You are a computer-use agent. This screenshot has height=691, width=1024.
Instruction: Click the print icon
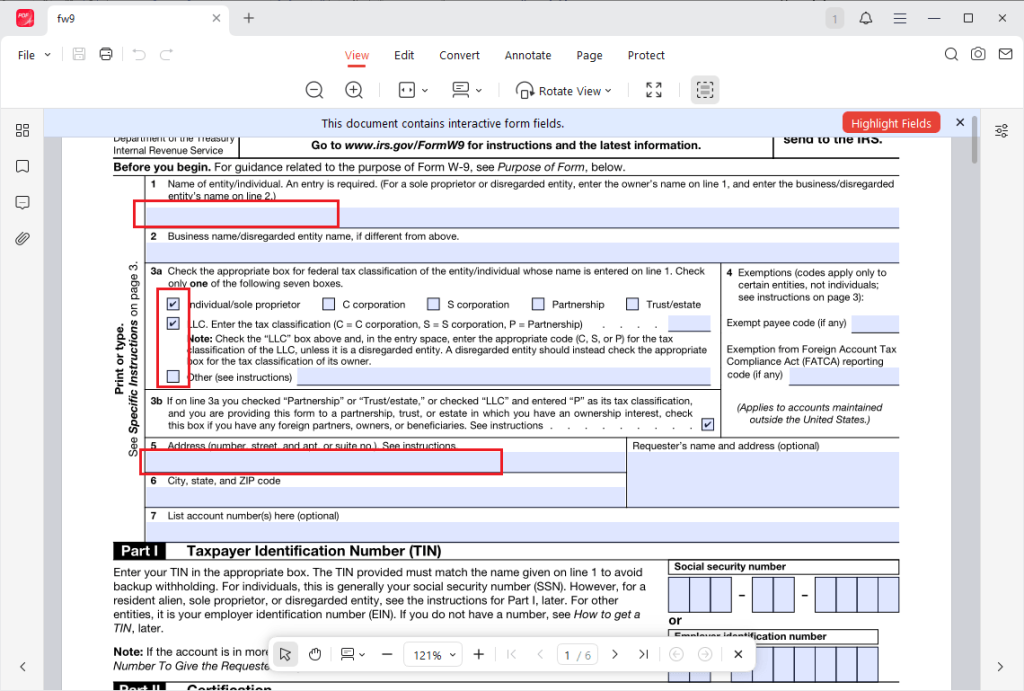click(106, 55)
